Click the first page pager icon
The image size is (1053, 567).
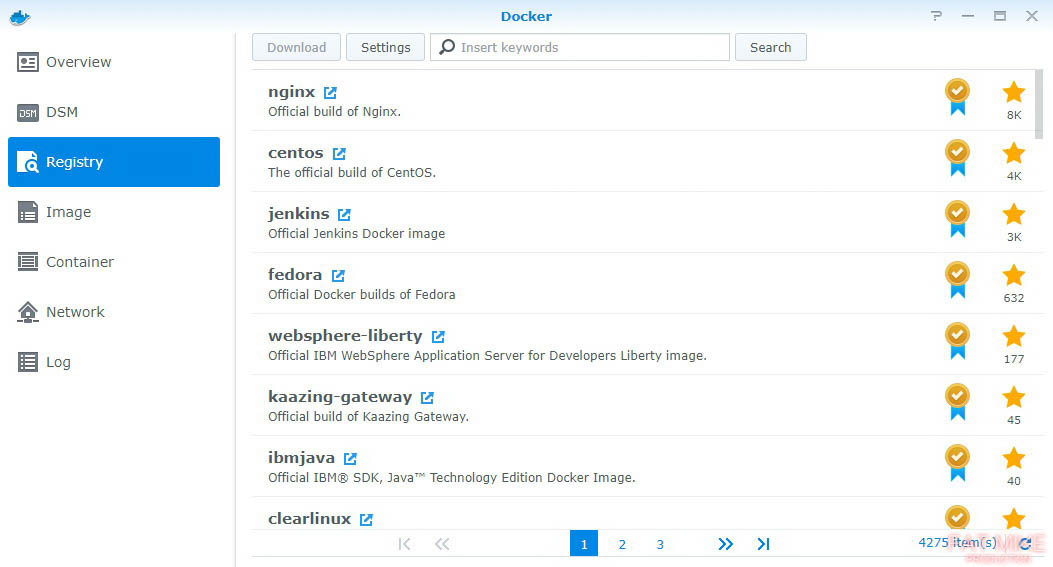point(404,544)
